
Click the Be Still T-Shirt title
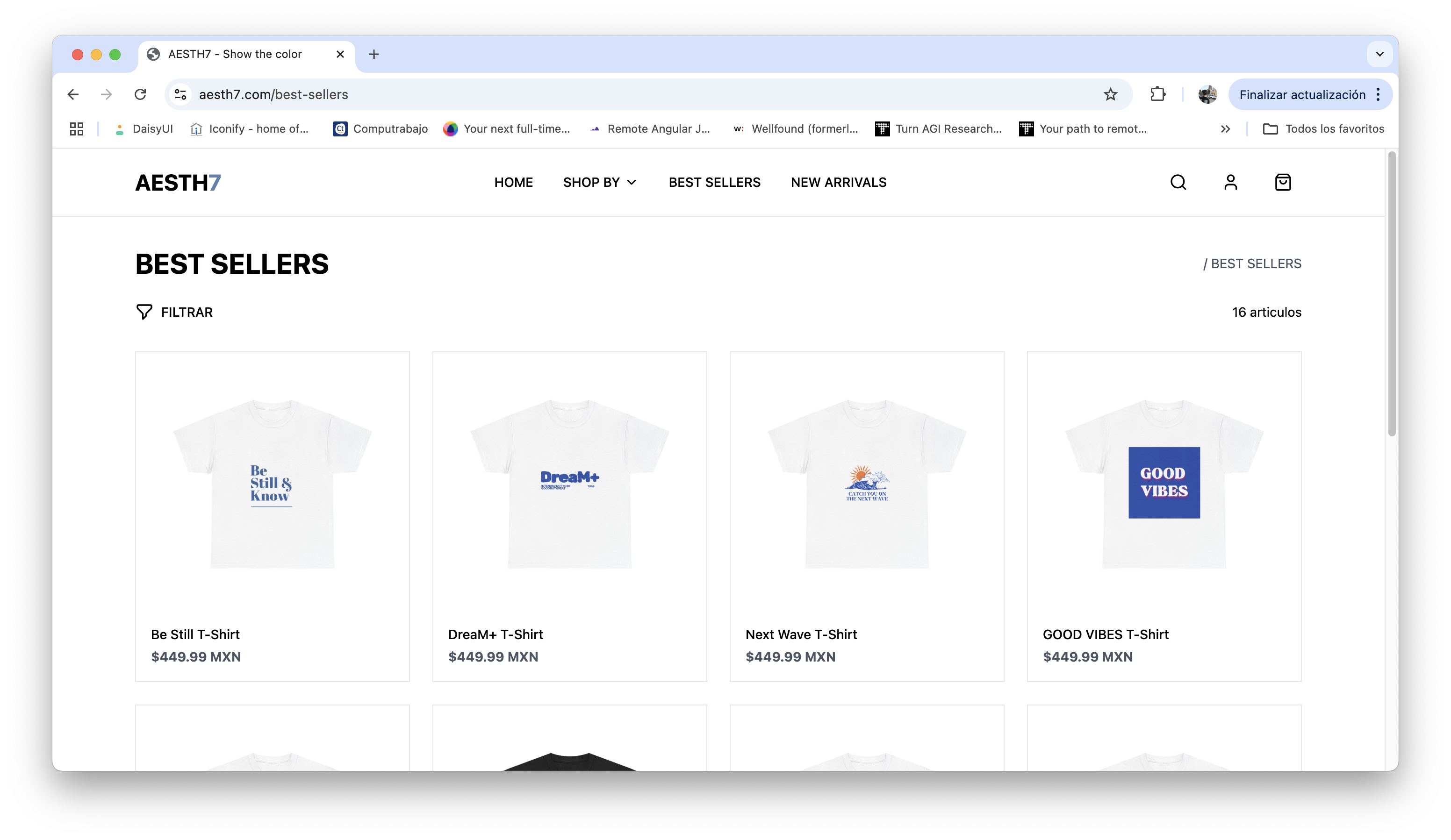click(195, 634)
